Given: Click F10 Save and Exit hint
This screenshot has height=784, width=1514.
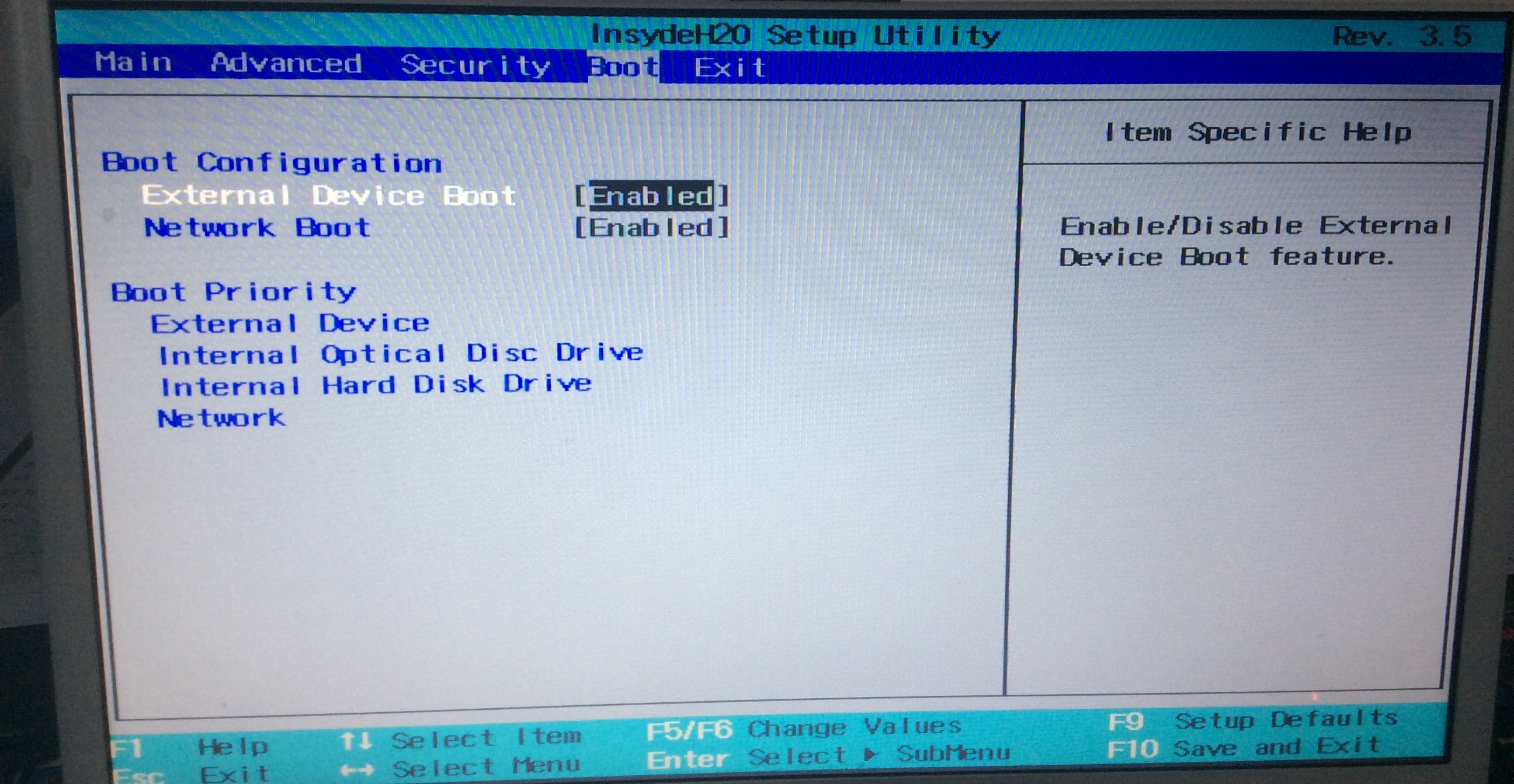Looking at the screenshot, I should [x=1243, y=748].
